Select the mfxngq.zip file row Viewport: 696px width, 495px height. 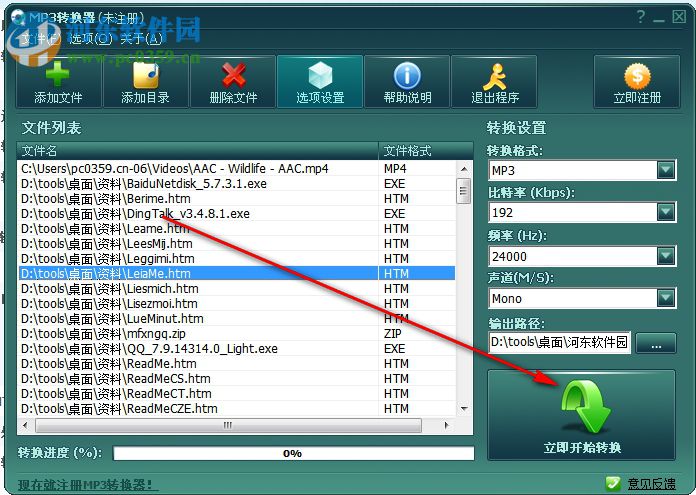point(237,333)
